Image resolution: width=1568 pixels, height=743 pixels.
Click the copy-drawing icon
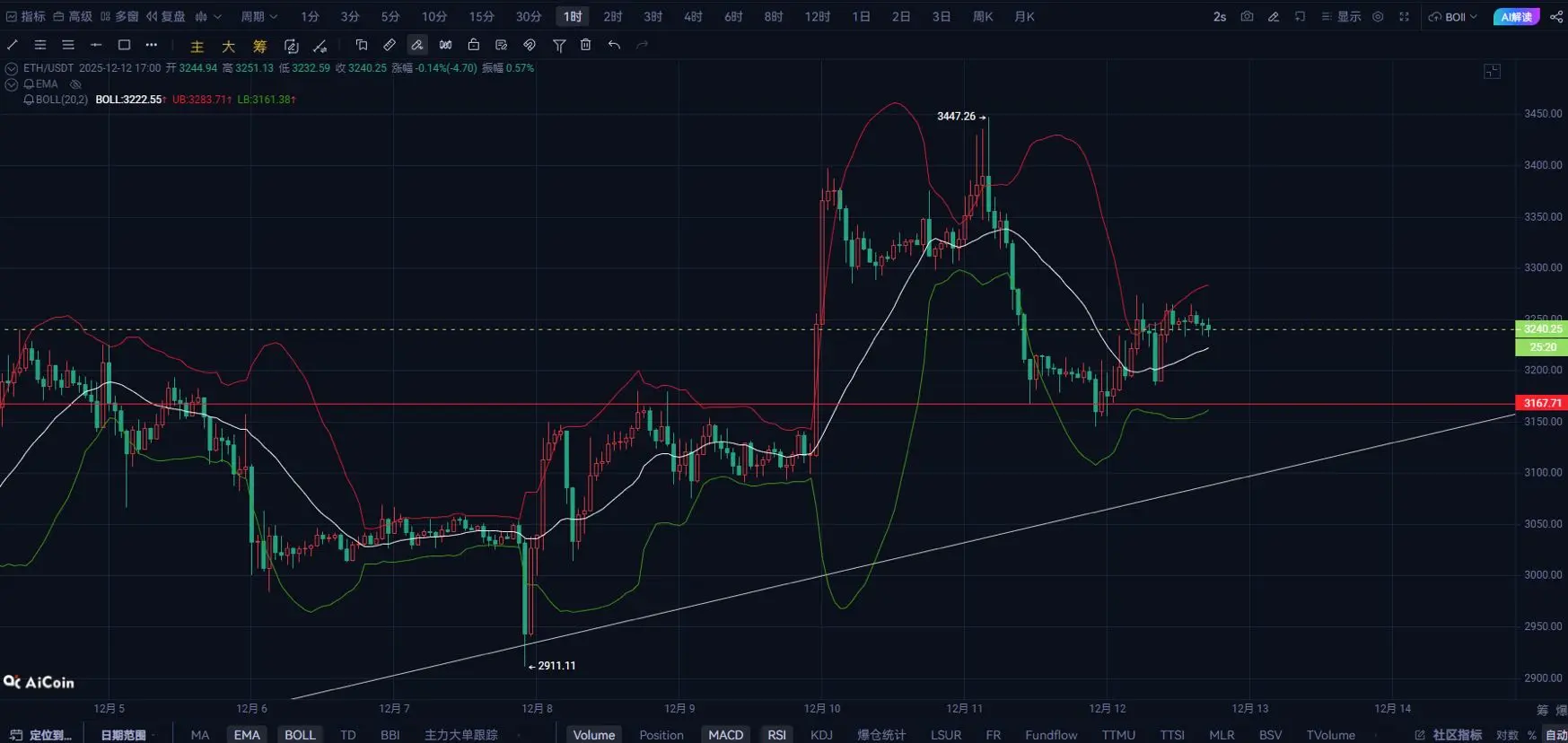(x=362, y=45)
